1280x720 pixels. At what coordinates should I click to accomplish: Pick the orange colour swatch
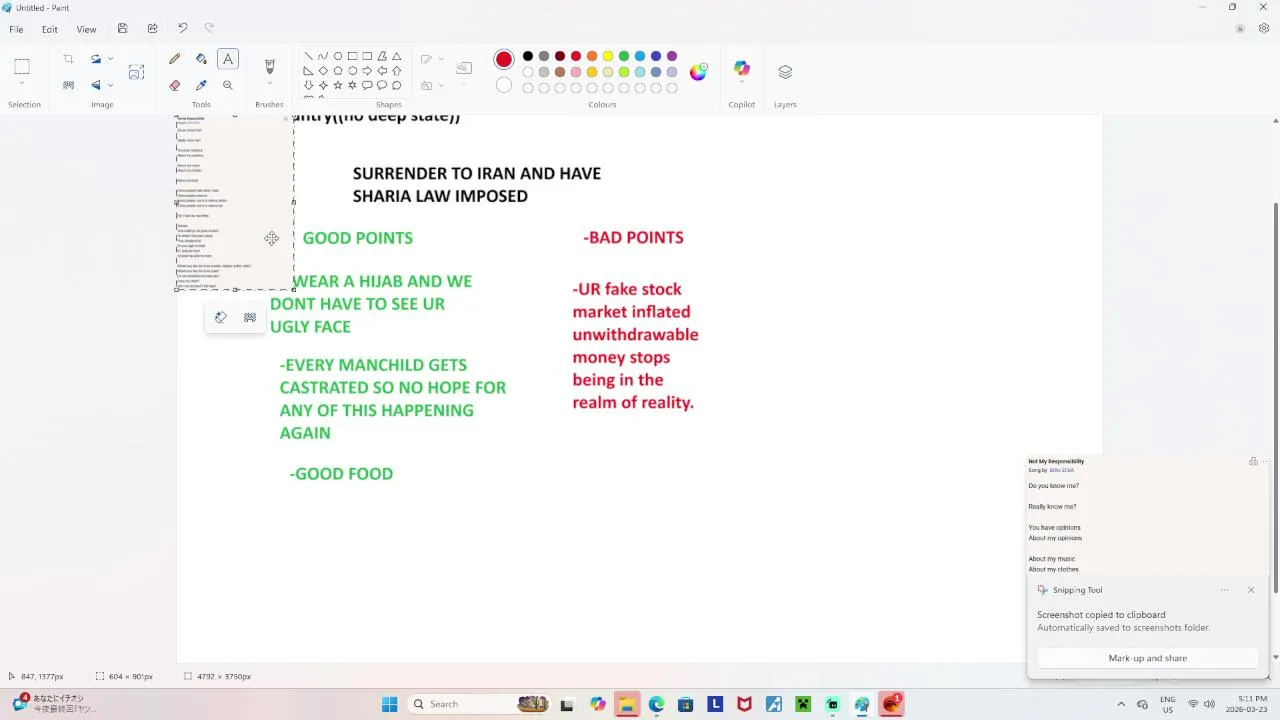pos(592,56)
